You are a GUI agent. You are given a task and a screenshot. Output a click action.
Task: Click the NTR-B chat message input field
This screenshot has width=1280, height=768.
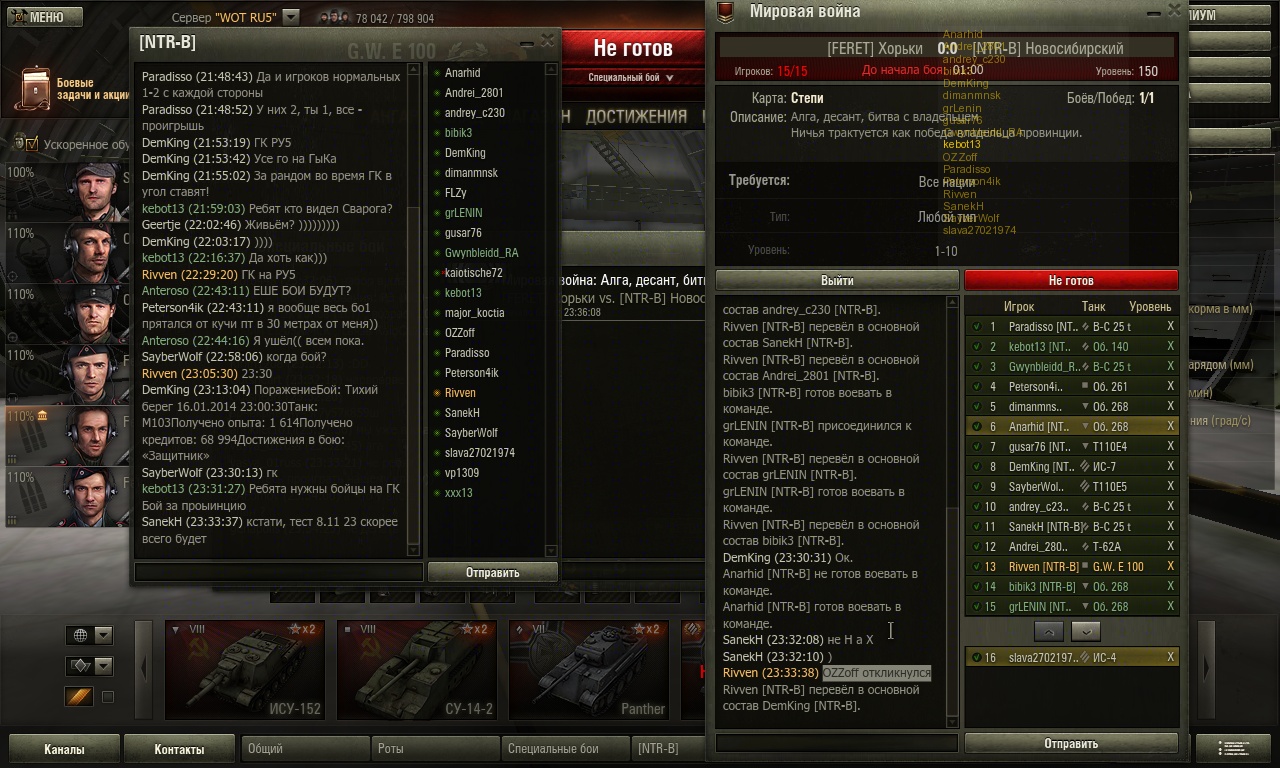279,572
